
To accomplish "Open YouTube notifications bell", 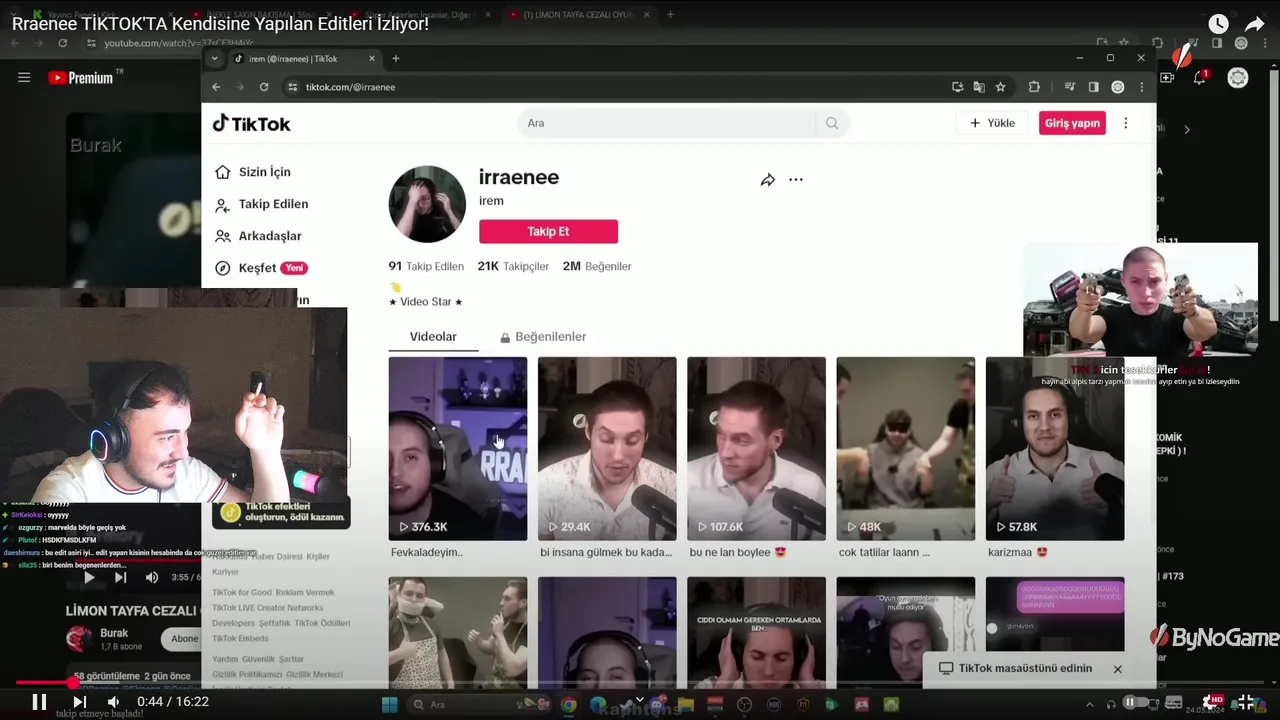I will coord(1200,77).
